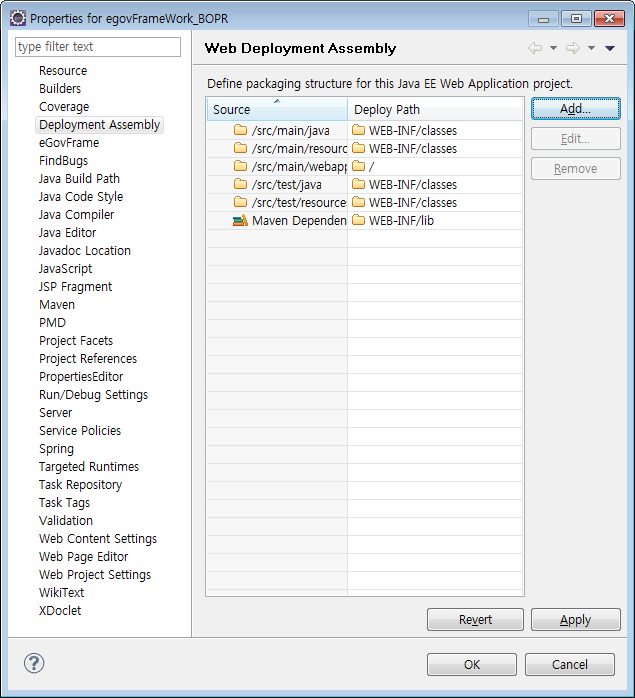Sort table by Source column header
This screenshot has width=635, height=698.
point(276,109)
